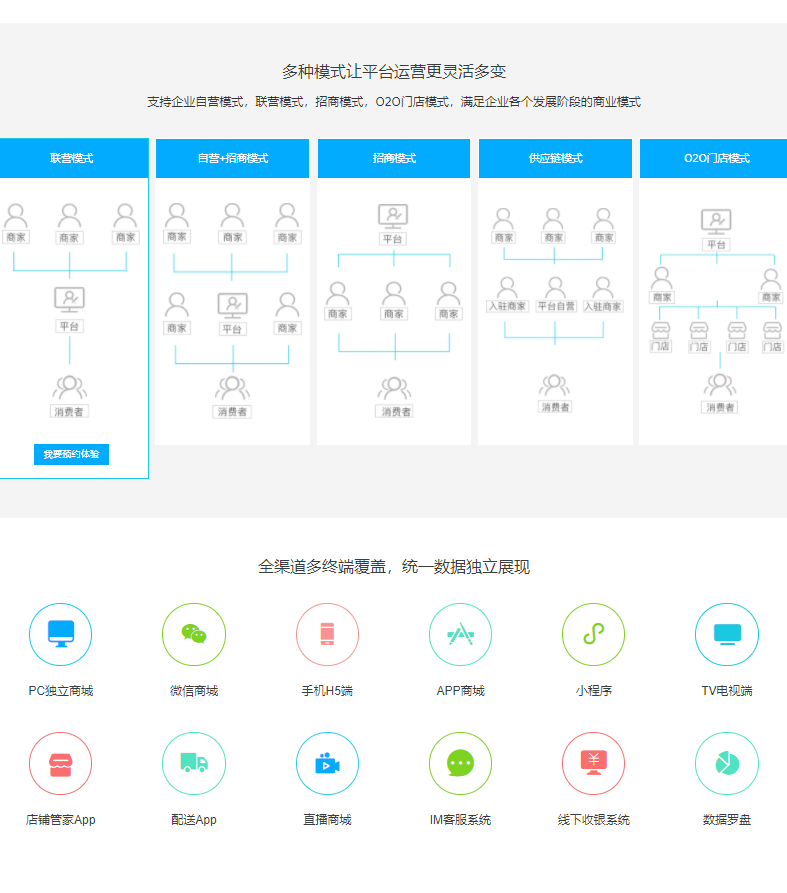Open the 手机H5端 phone icon
The image size is (787, 893).
click(x=327, y=634)
